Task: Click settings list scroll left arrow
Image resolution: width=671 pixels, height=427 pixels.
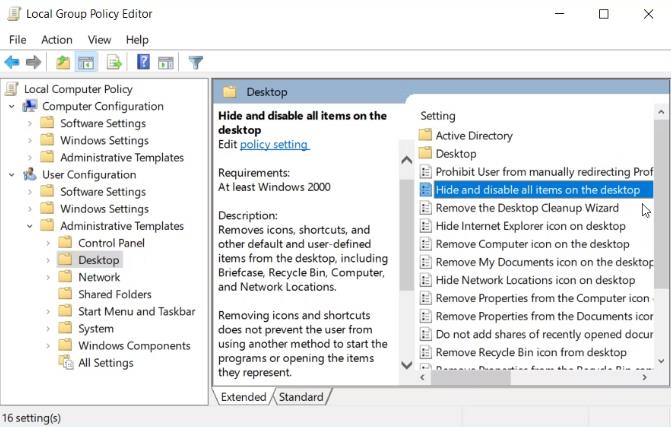Action: click(x=423, y=377)
